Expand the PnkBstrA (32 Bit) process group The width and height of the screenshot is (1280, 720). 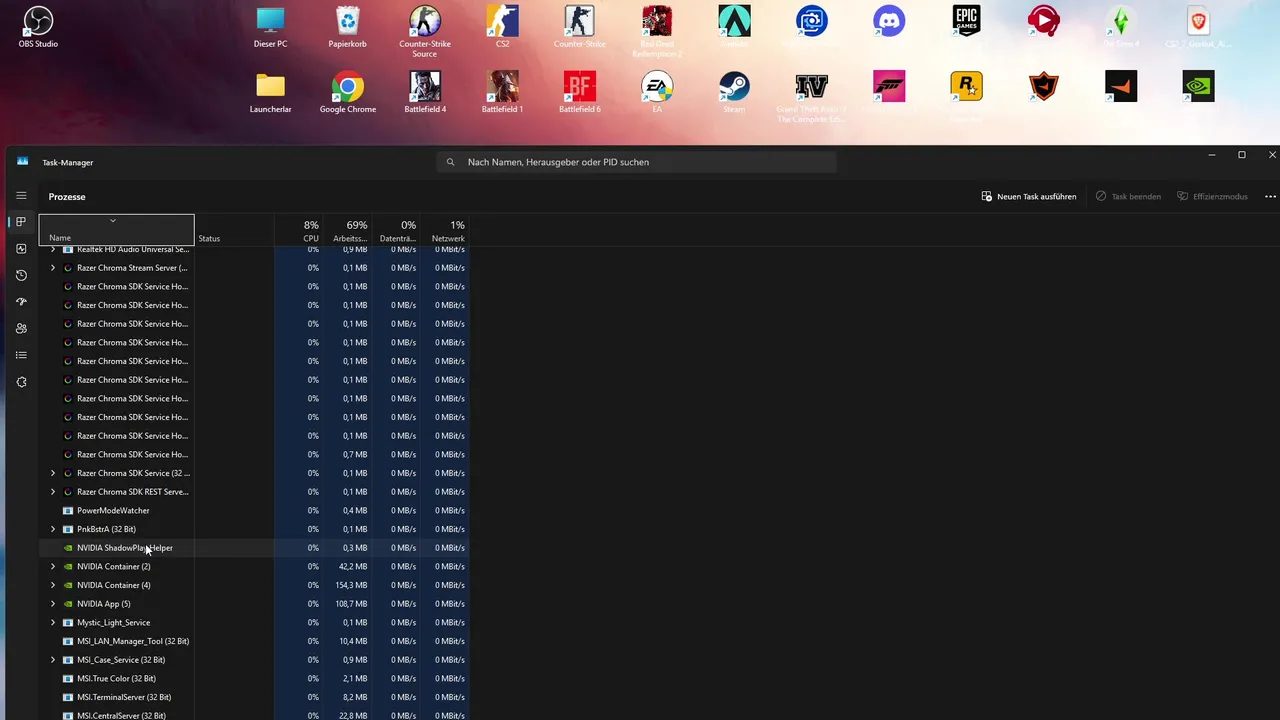tap(53, 529)
